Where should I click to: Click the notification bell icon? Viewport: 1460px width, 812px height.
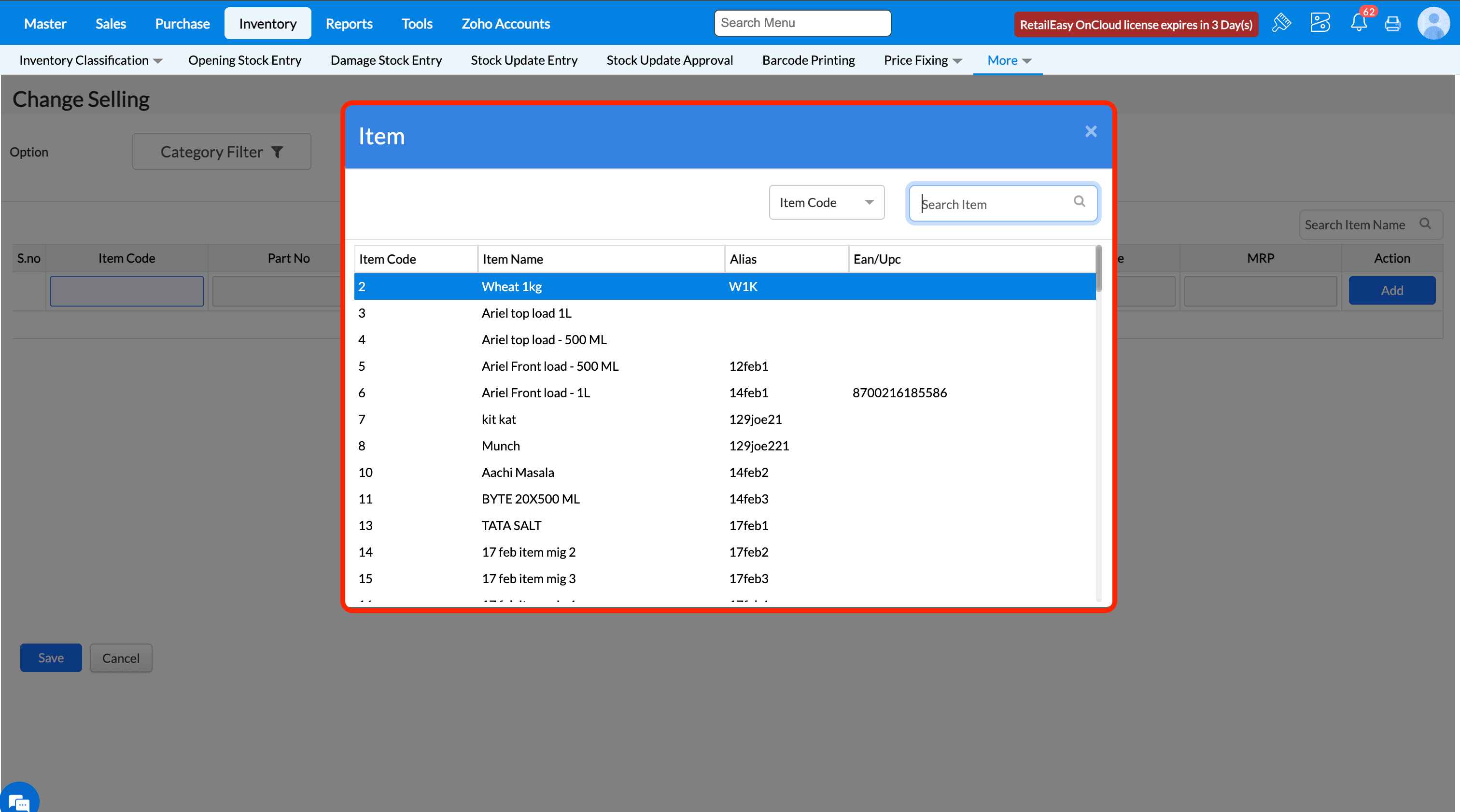[1358, 23]
